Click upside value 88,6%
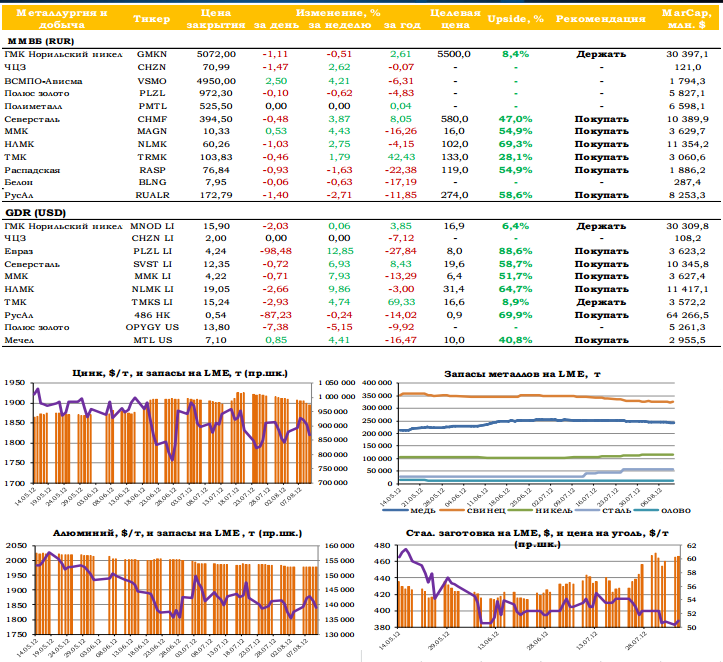The image size is (723, 662). 516,251
